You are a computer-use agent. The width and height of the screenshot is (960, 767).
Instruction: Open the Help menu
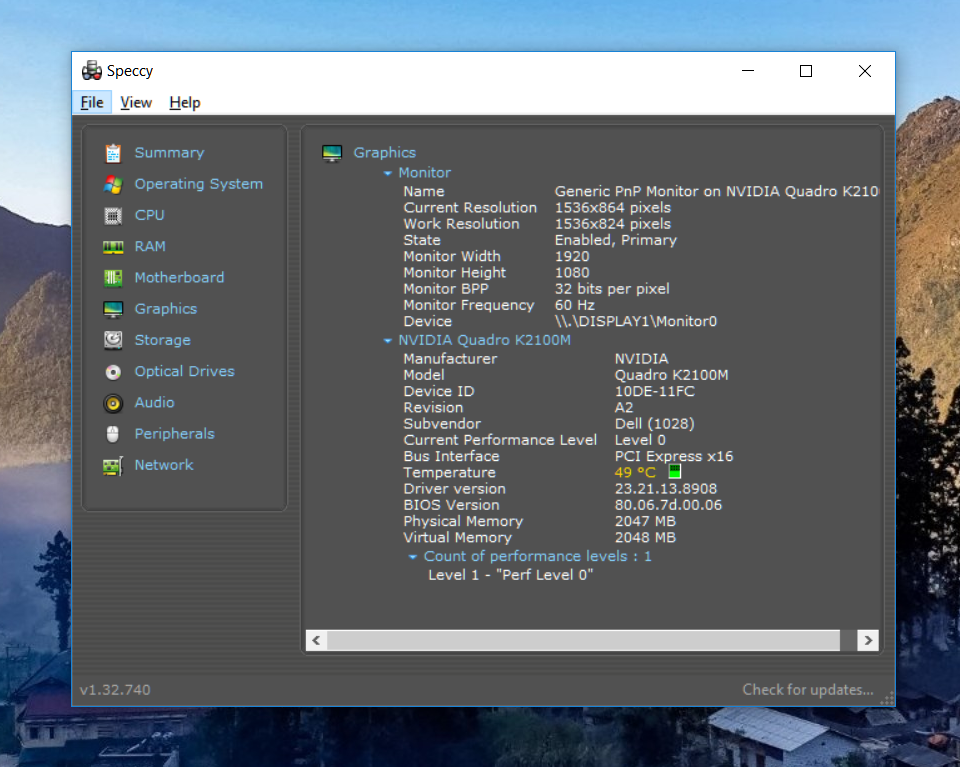185,102
